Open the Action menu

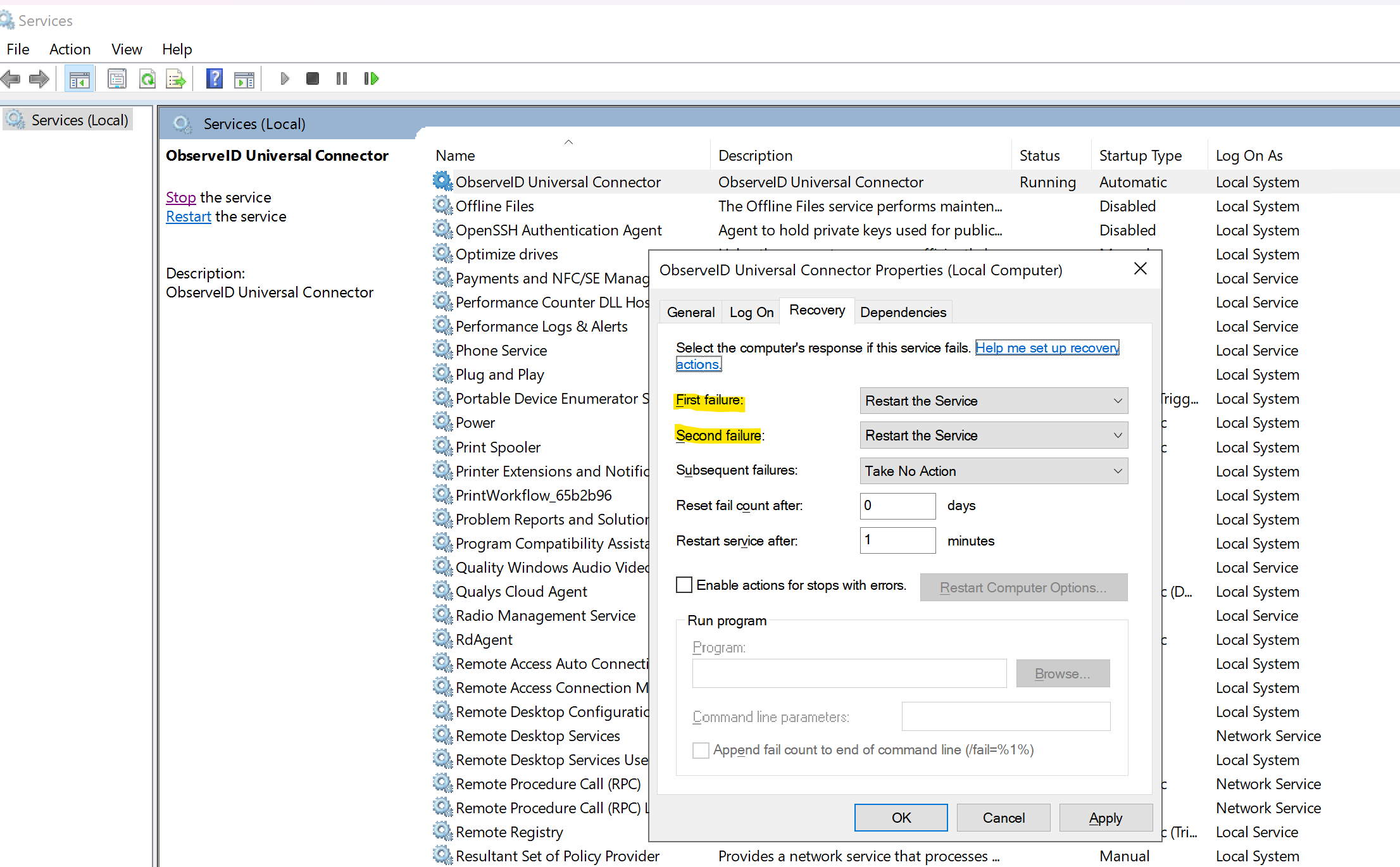pos(70,49)
